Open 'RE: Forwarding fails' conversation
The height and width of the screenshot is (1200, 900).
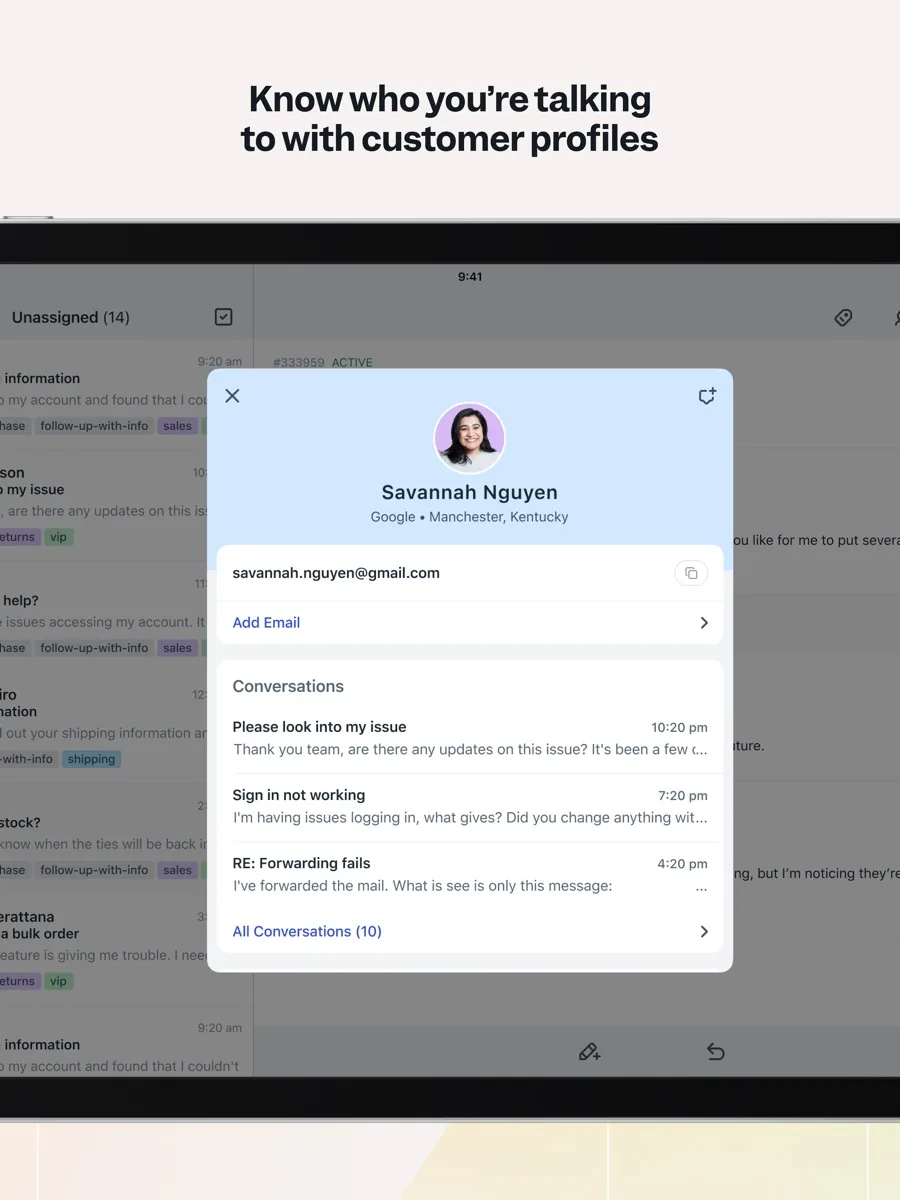[x=470, y=874]
